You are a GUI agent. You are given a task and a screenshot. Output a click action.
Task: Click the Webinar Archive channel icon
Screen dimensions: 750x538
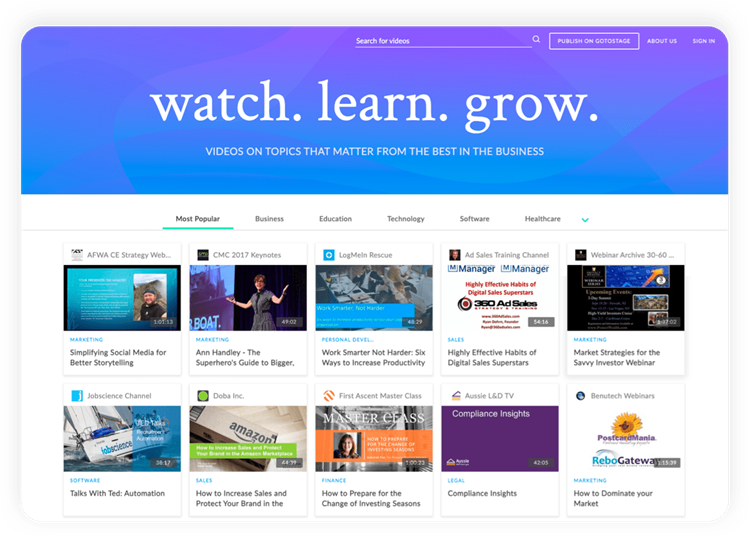point(581,255)
